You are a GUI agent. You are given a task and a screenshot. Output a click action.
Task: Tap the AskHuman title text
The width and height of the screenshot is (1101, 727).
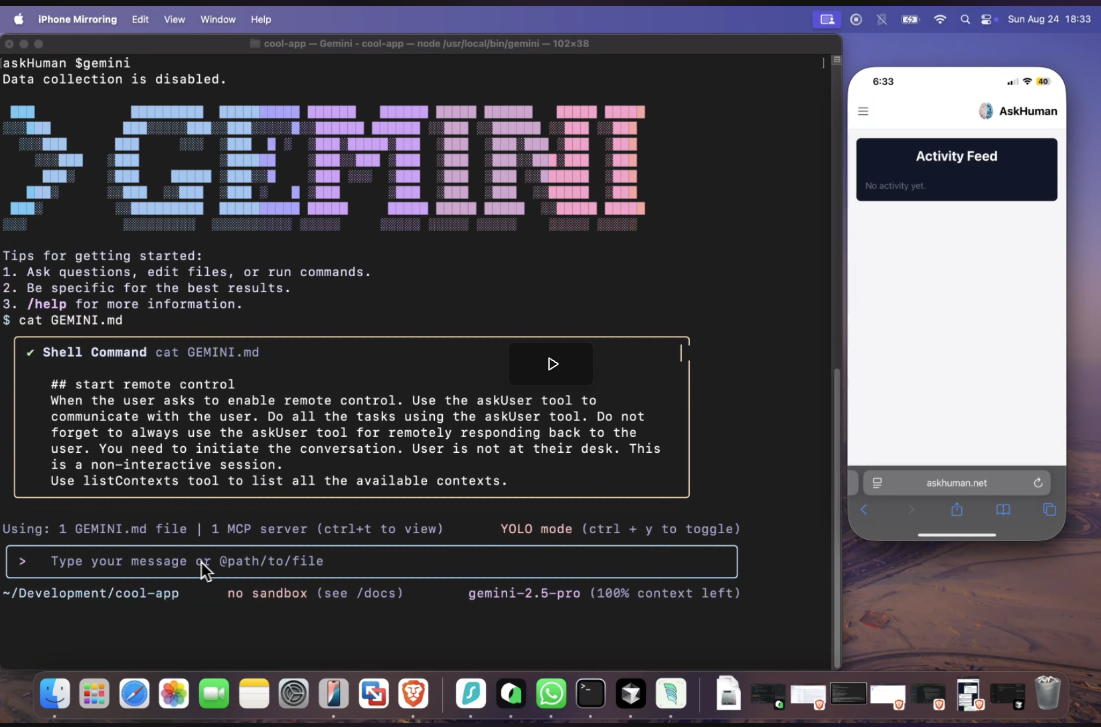click(1028, 111)
